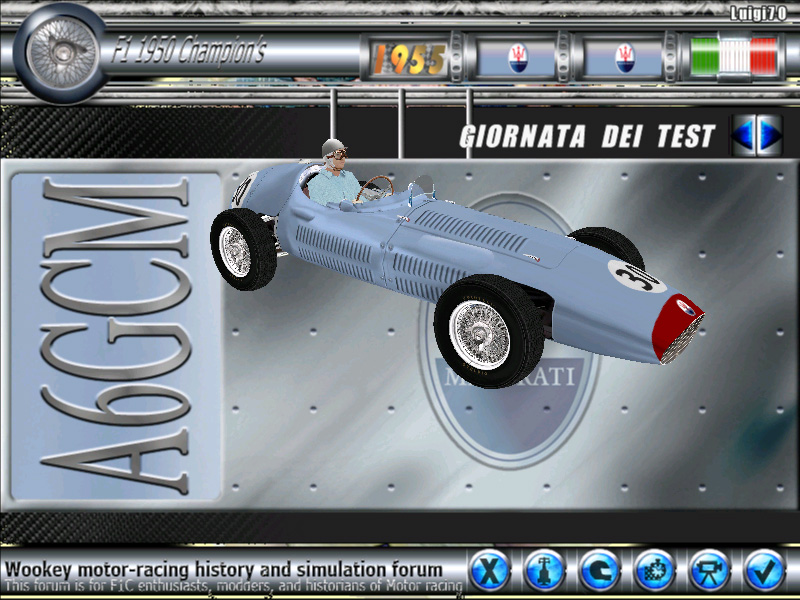
Task: Confirm with the blue checkmark button
Action: (764, 570)
